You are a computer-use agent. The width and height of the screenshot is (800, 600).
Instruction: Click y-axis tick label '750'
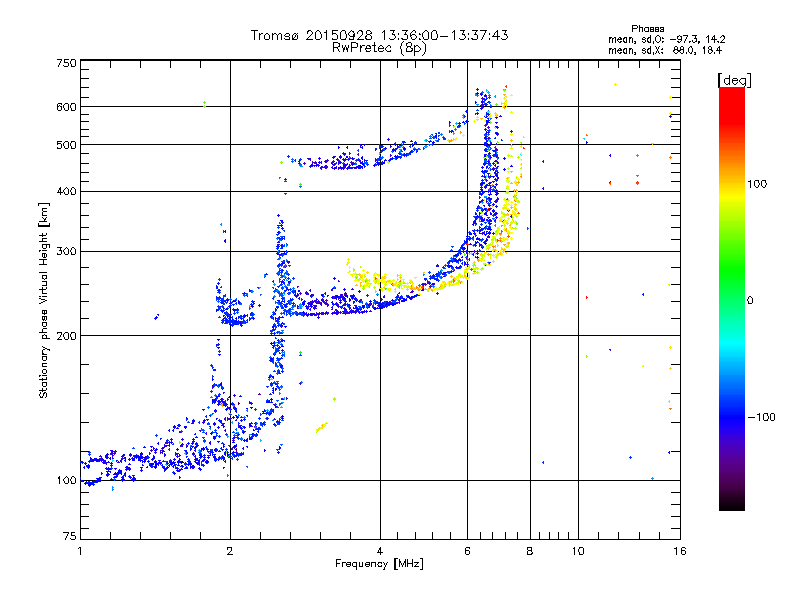pyautogui.click(x=67, y=64)
